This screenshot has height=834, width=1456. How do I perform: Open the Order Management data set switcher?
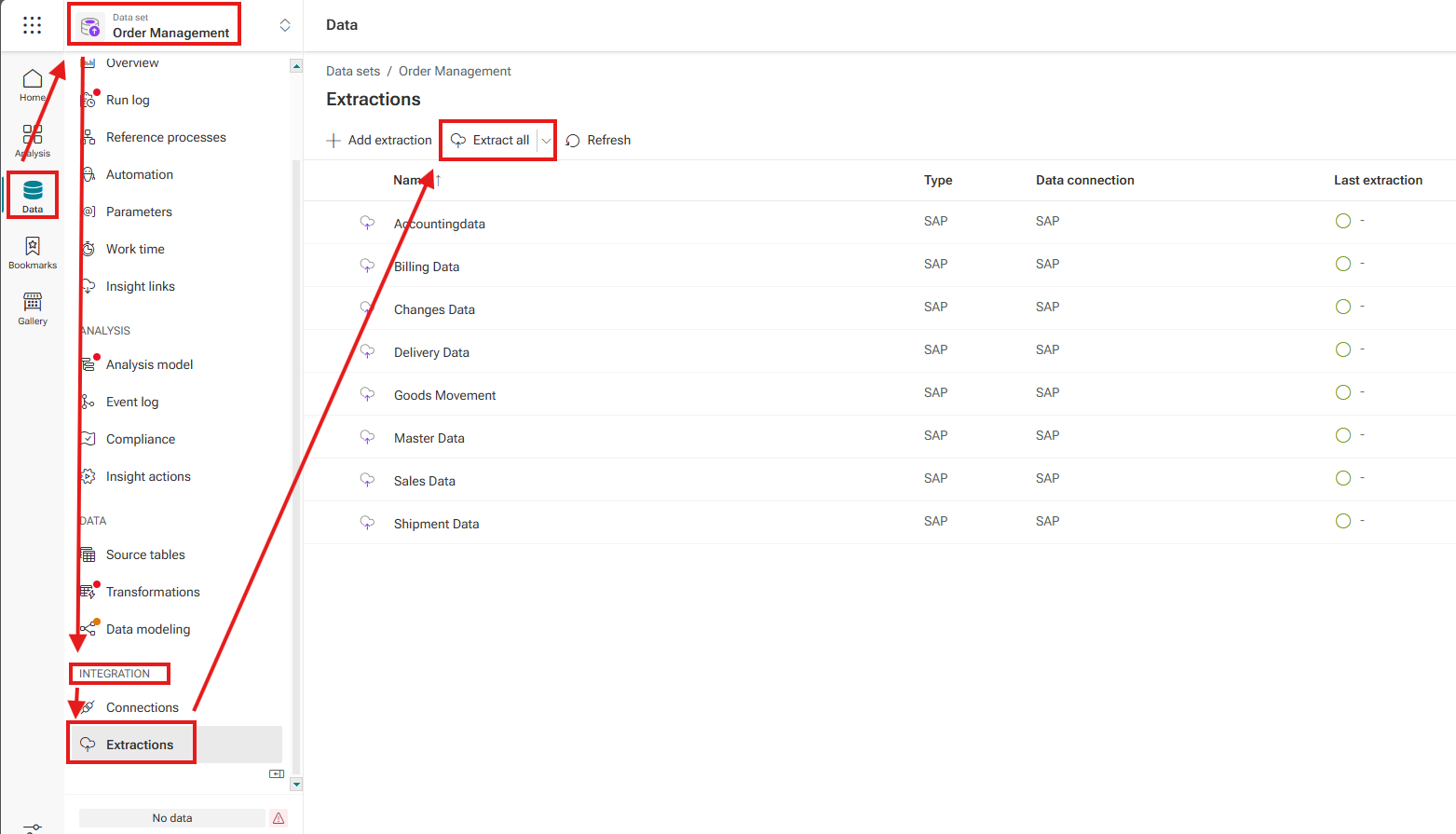[x=284, y=25]
